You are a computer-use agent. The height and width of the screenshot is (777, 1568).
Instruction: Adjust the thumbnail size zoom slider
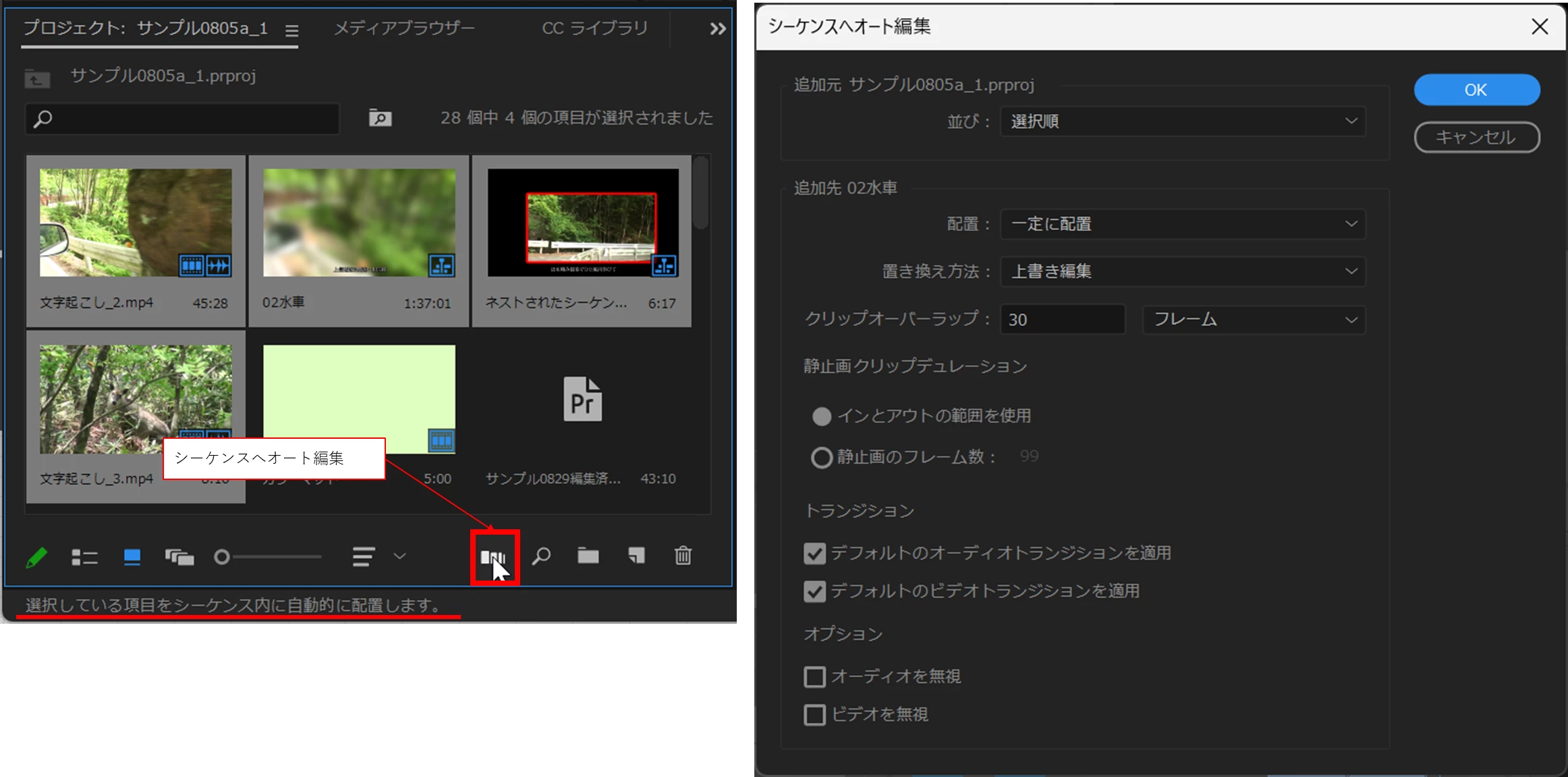pyautogui.click(x=223, y=558)
